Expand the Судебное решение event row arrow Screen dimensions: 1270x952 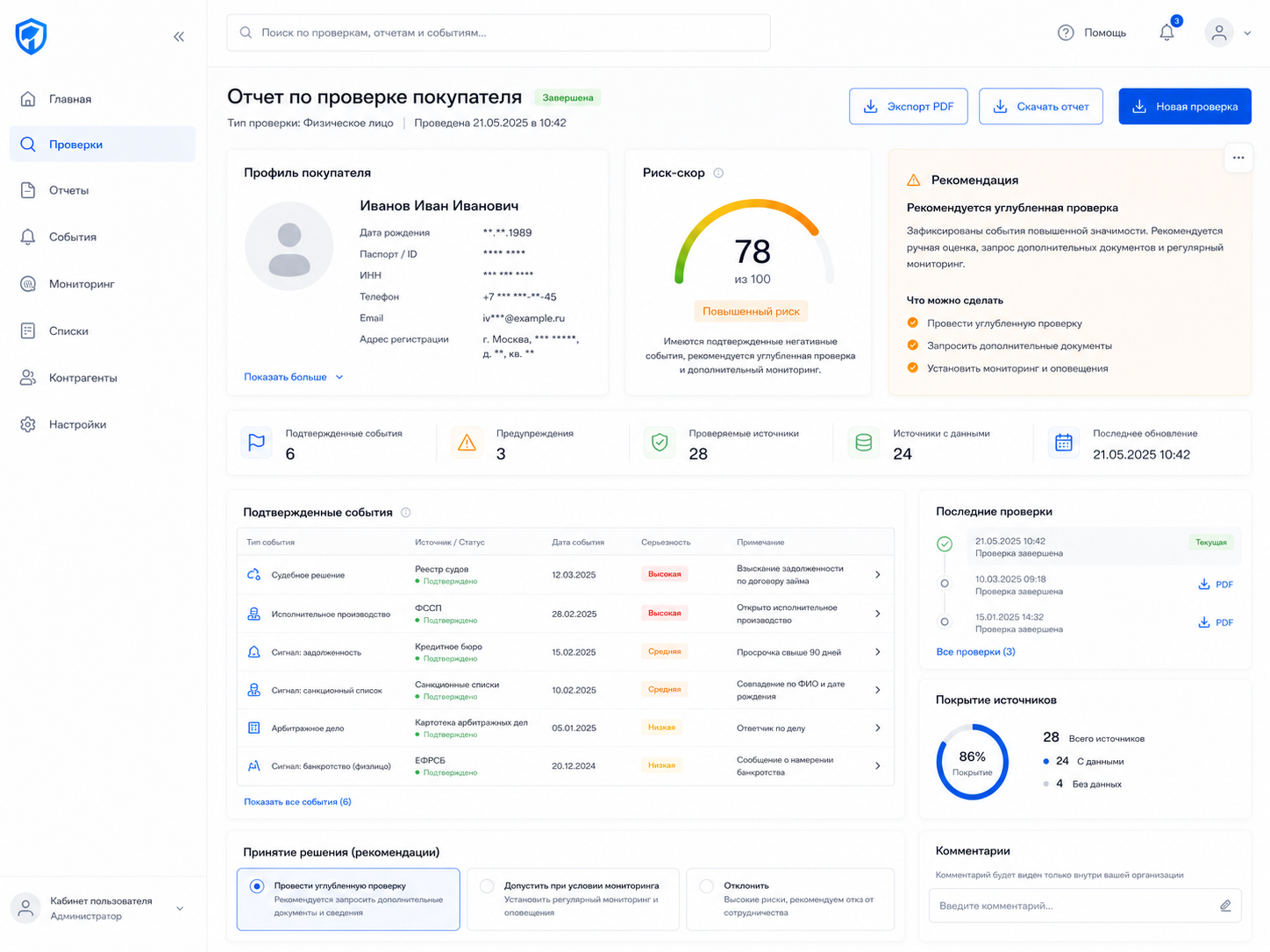point(877,575)
